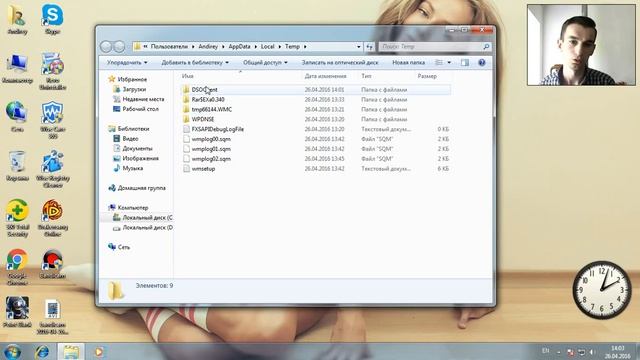Viewport: 640px width, 360px height.
Task: Launch Internet Explorer from the taskbar
Action: [x=42, y=352]
